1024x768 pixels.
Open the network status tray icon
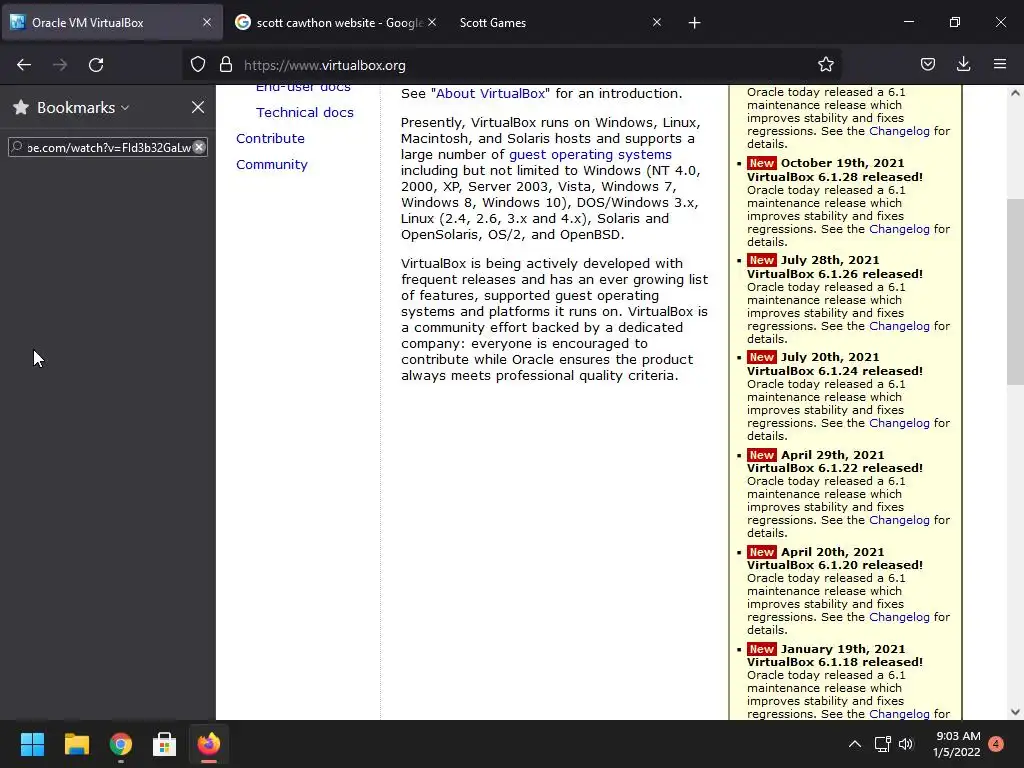(x=882, y=744)
